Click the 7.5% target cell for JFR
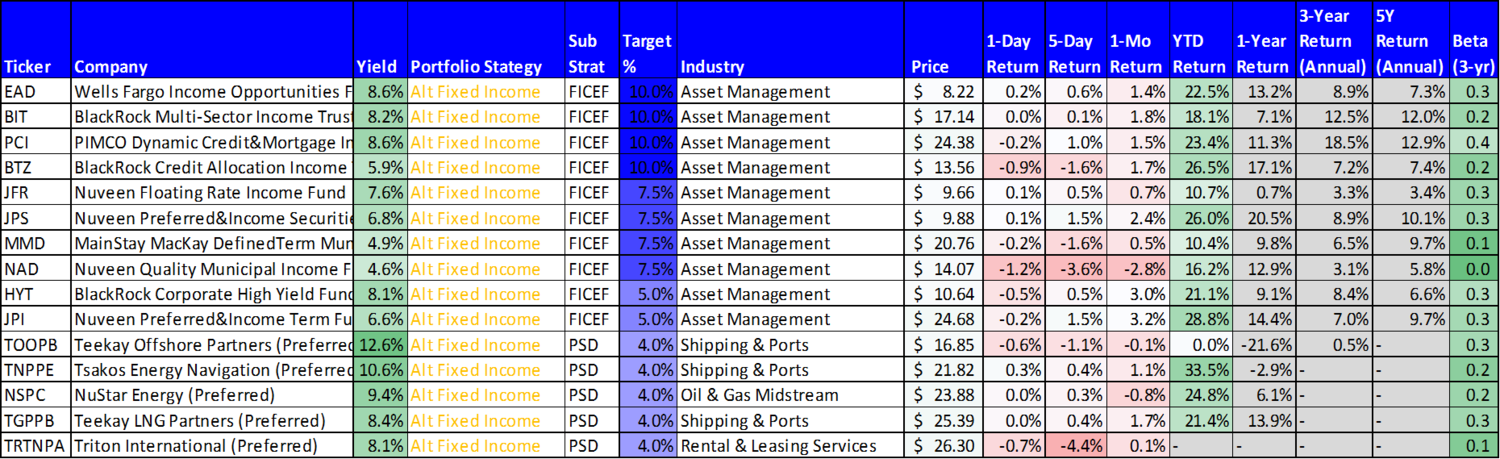 pyautogui.click(x=647, y=193)
